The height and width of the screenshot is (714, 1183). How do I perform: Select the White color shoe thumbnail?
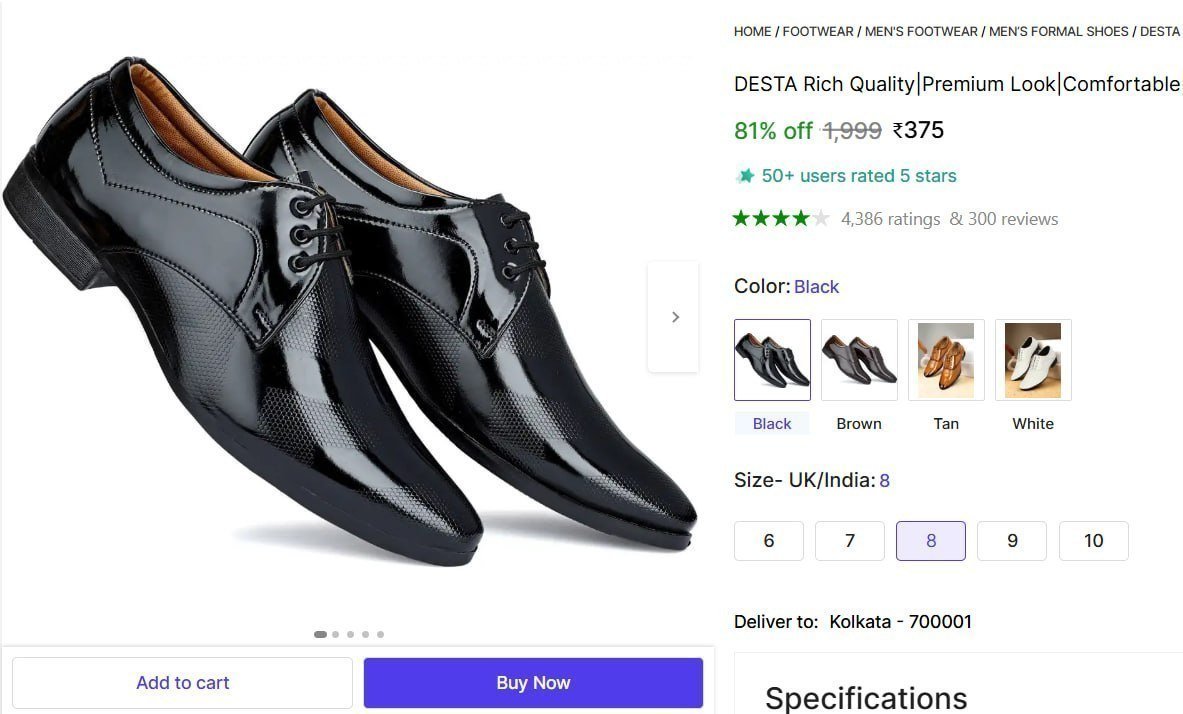[x=1033, y=360]
